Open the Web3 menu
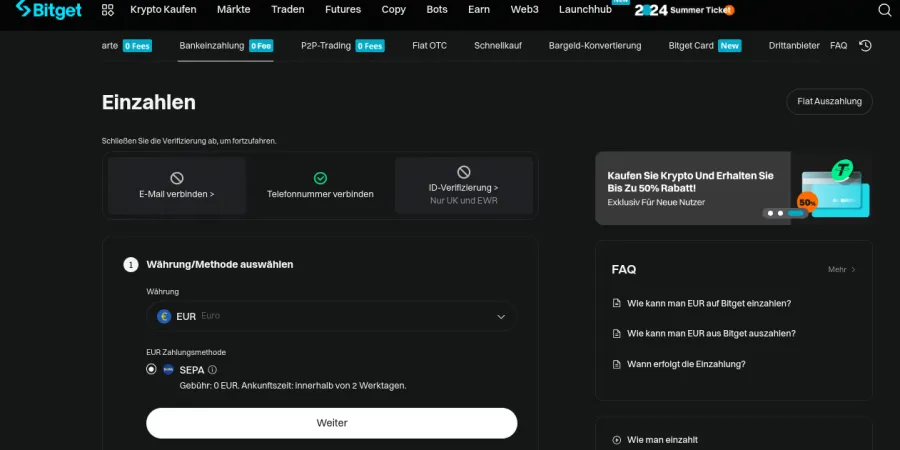 tap(525, 10)
